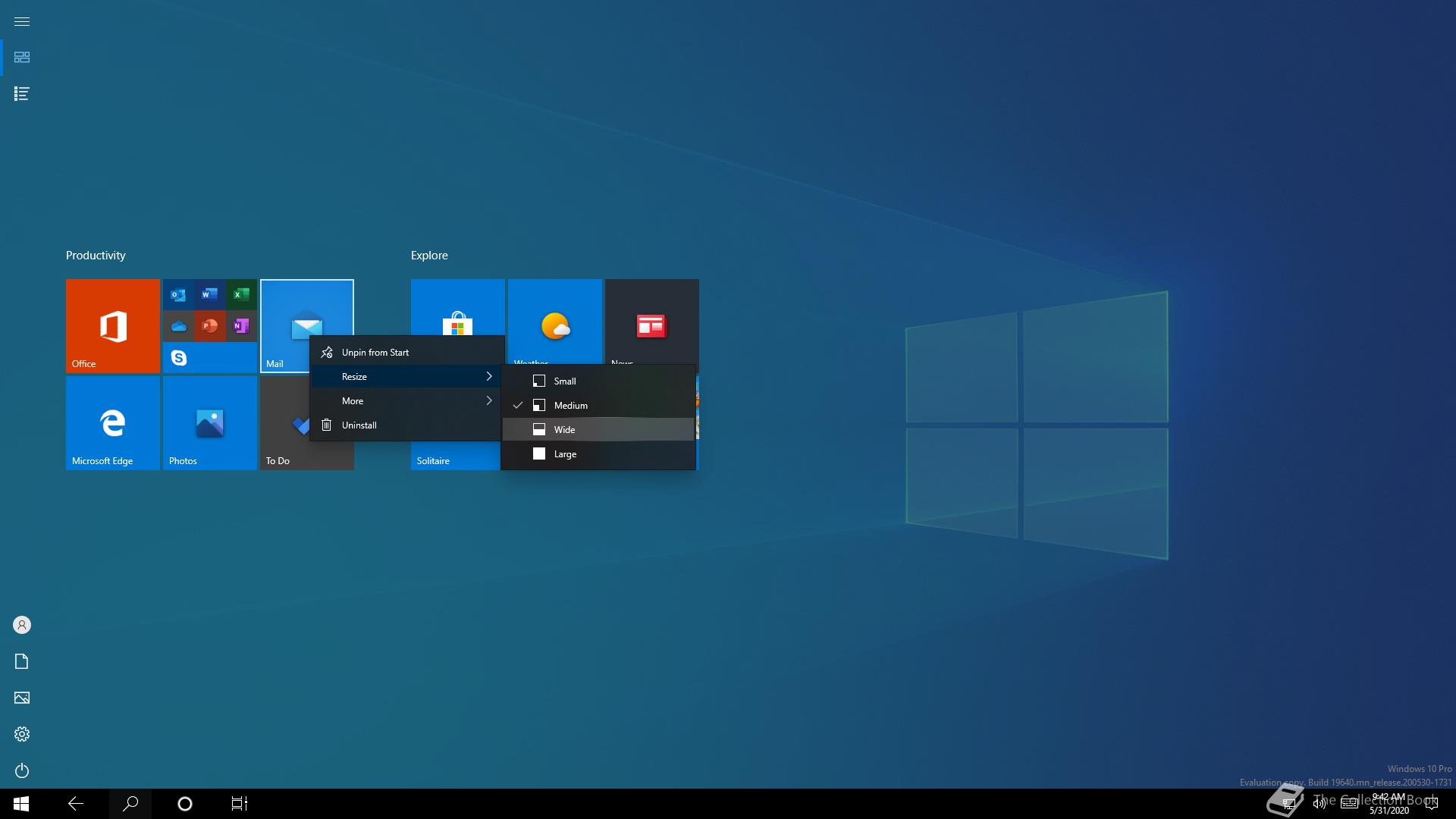The height and width of the screenshot is (819, 1456).
Task: Open Skype from the folder tile
Action: coord(178,357)
